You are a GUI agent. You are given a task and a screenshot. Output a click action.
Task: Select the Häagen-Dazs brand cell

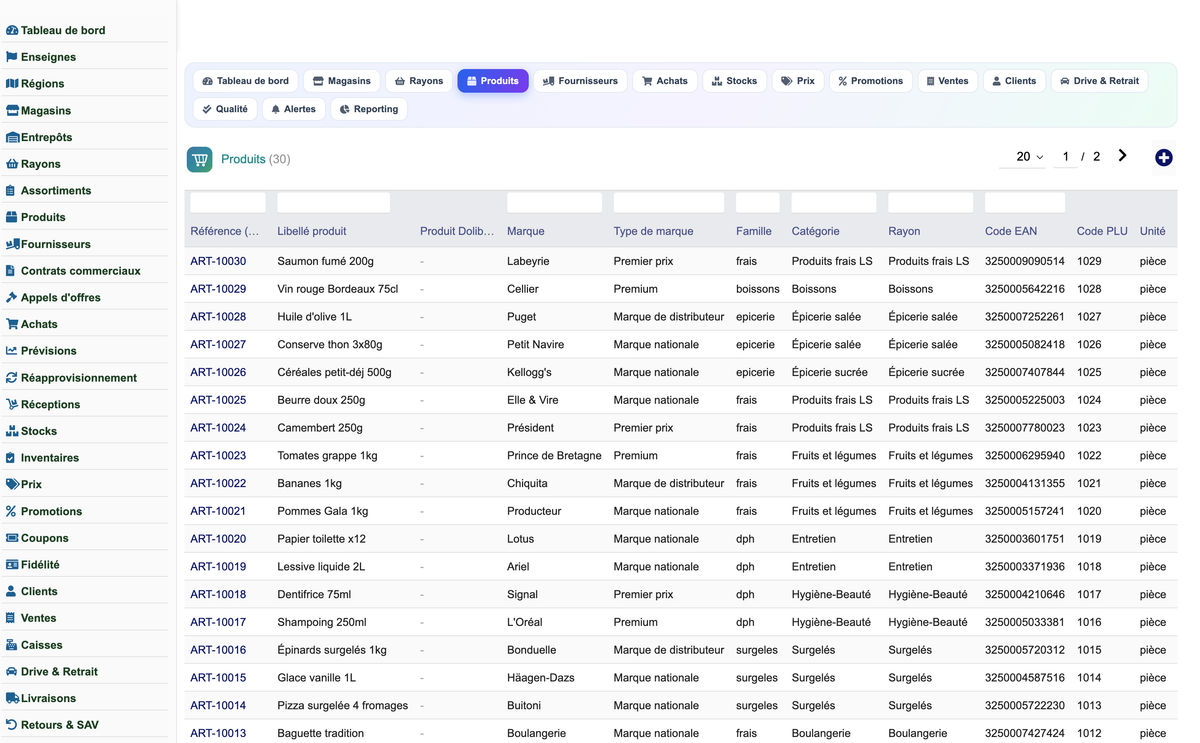tap(541, 677)
